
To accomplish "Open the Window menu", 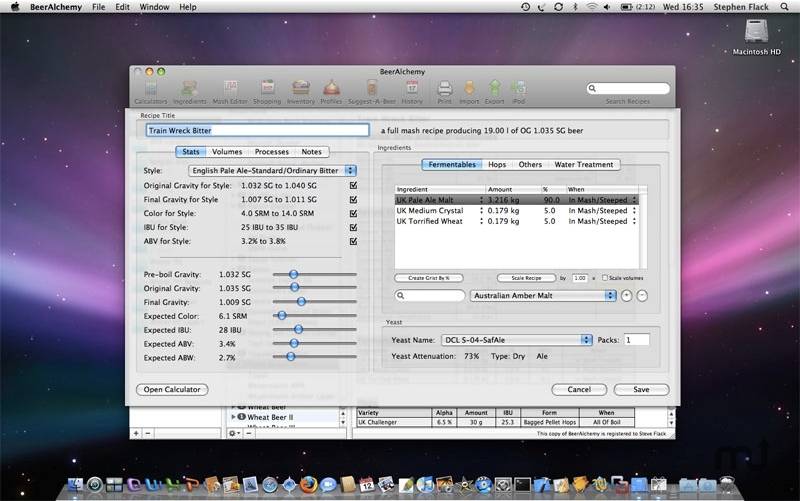I will click(154, 7).
